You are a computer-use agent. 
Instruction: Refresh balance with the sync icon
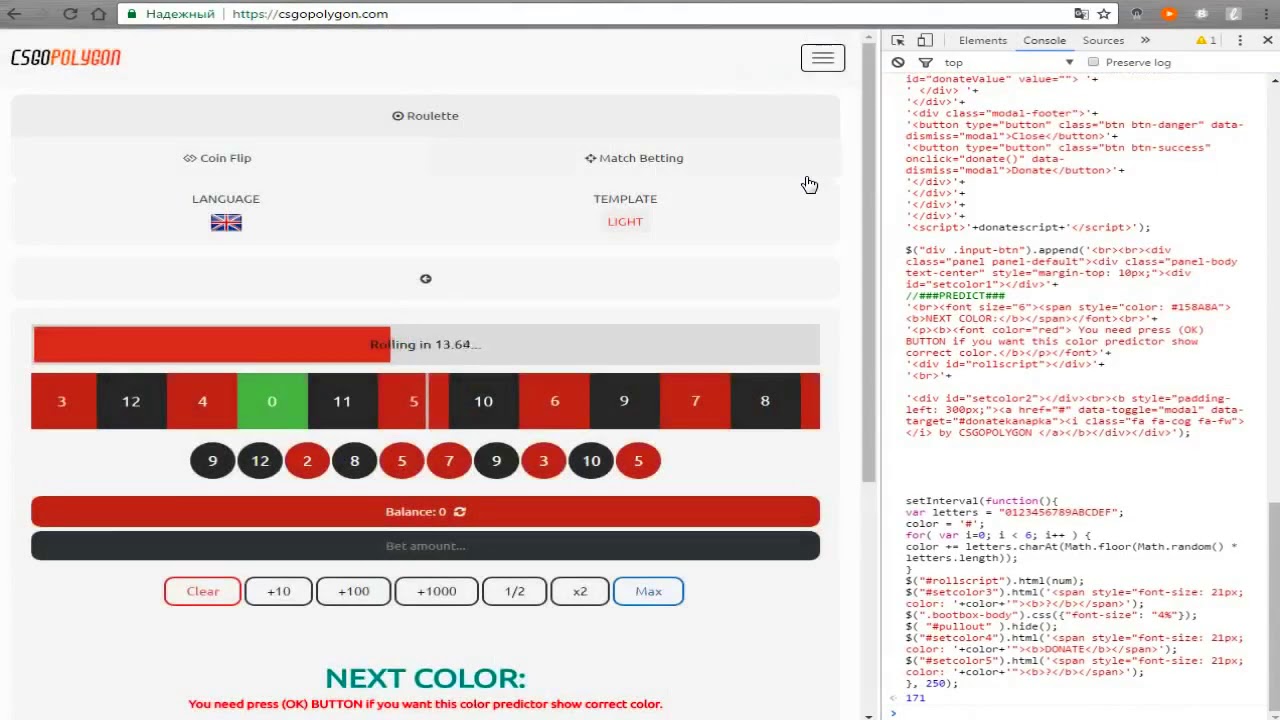(460, 512)
